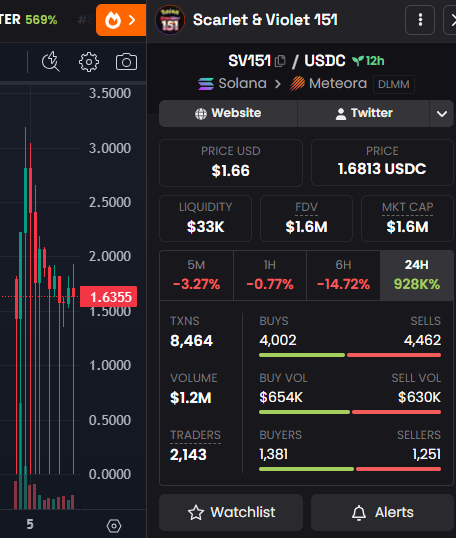Click the MKT CAP $1.6M box
Image resolution: width=456 pixels, height=538 pixels.
pos(407,218)
